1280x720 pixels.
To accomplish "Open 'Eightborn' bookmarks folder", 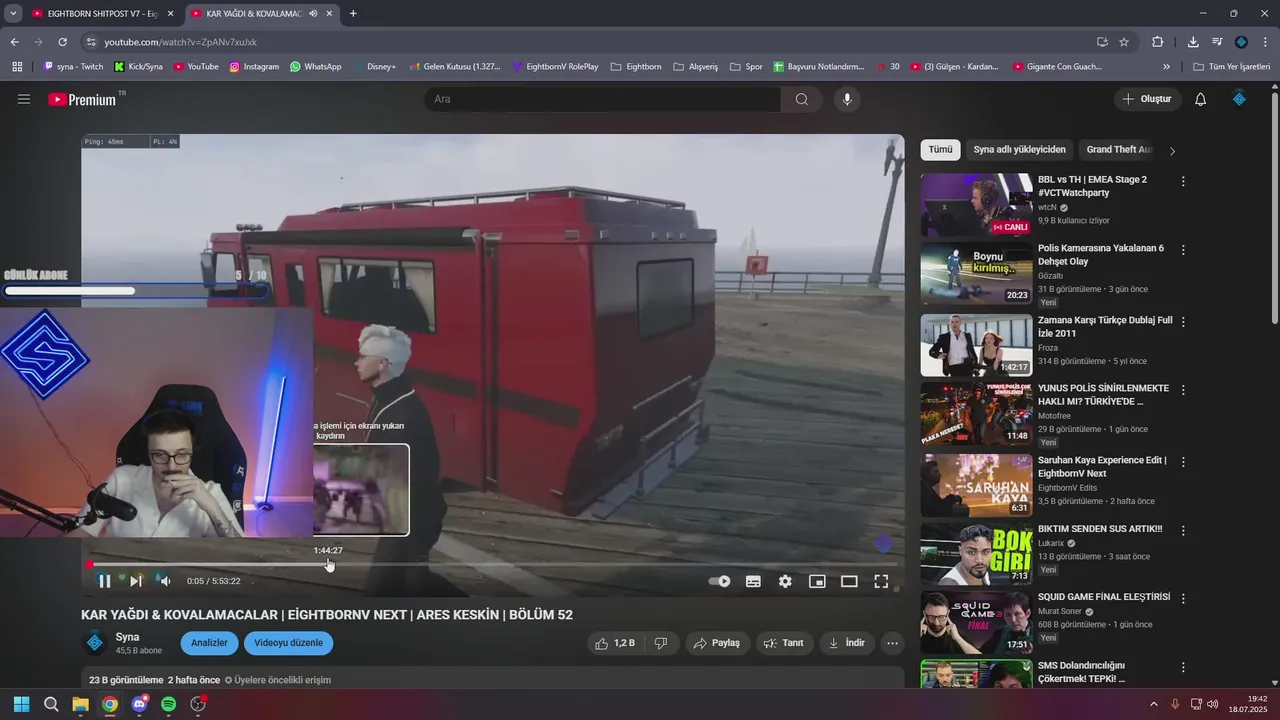I will tap(635, 67).
